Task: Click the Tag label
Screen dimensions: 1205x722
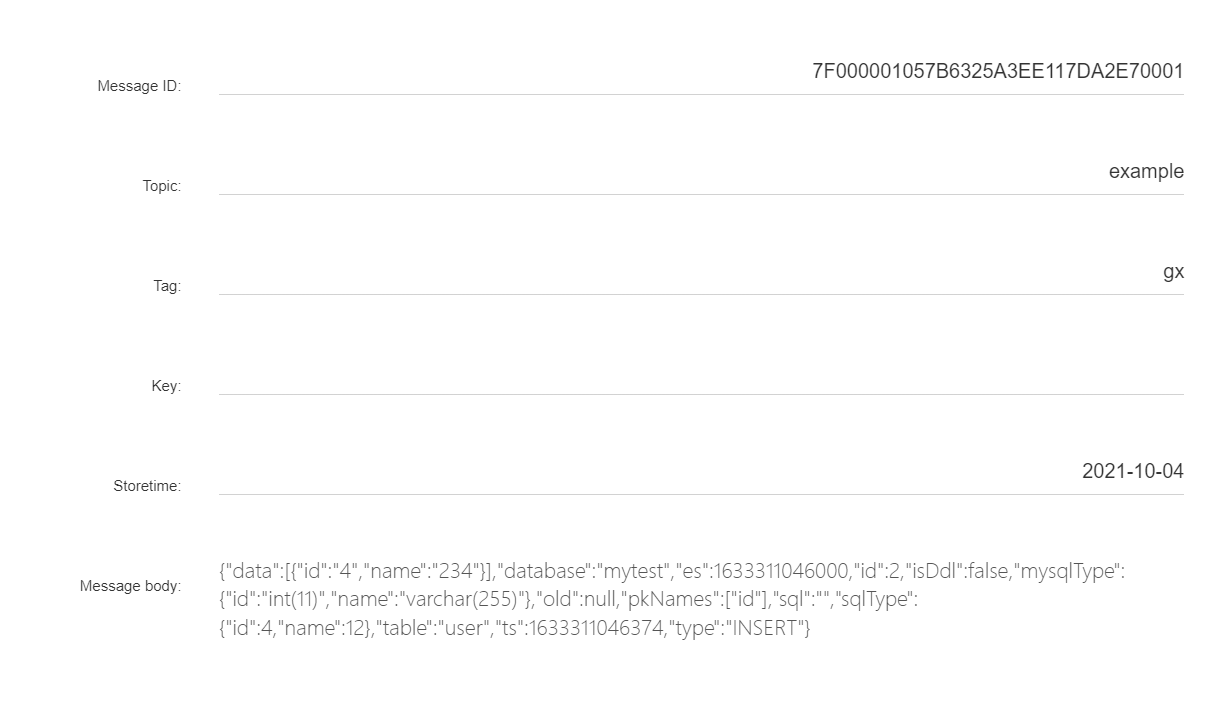Action: 167,286
